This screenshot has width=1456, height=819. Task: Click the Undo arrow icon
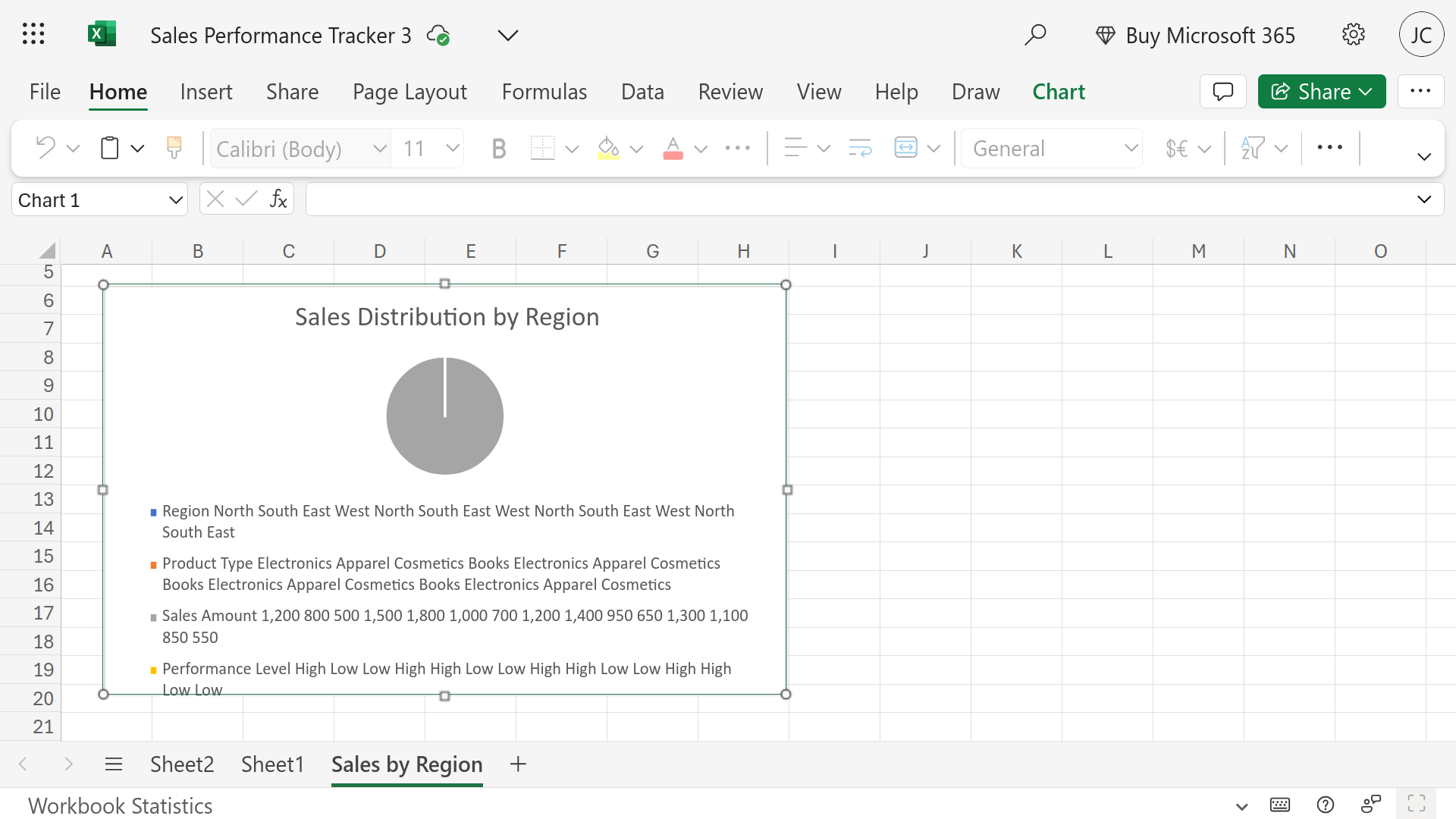tap(45, 148)
